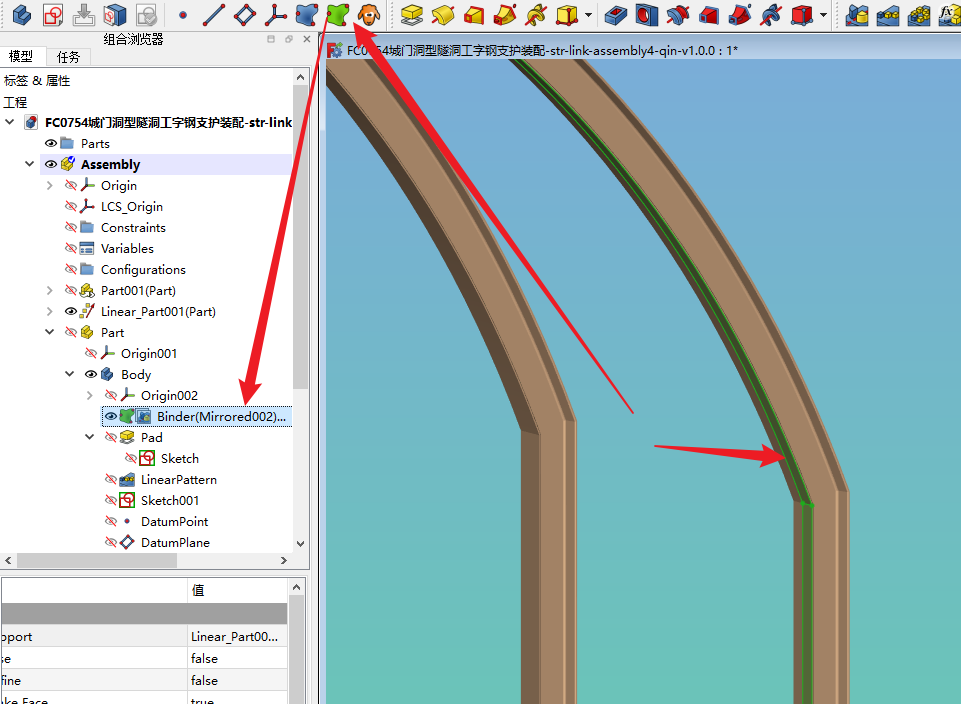Image resolution: width=961 pixels, height=704 pixels.
Task: Select the Pad tool in toolbar
Action: point(411,15)
